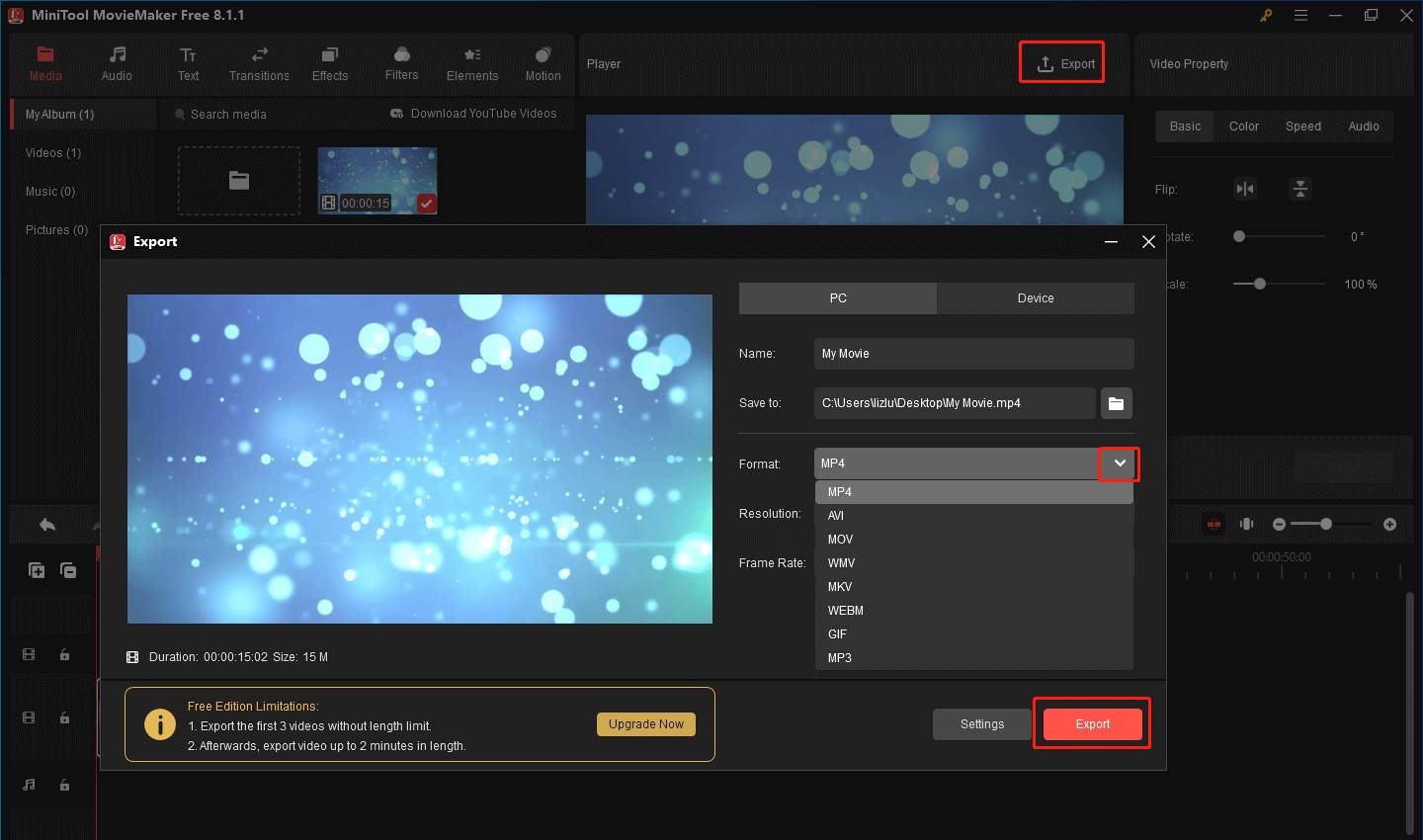Click the Scale slider handle
1423x840 pixels.
1259,284
